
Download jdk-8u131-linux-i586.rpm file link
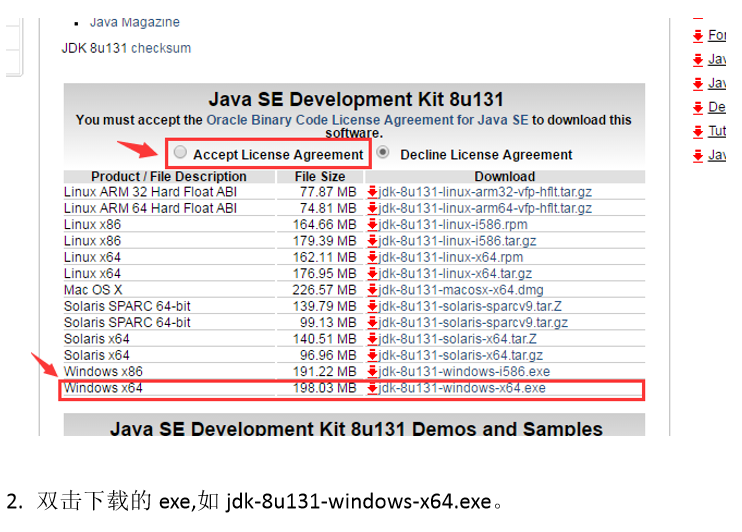453,225
